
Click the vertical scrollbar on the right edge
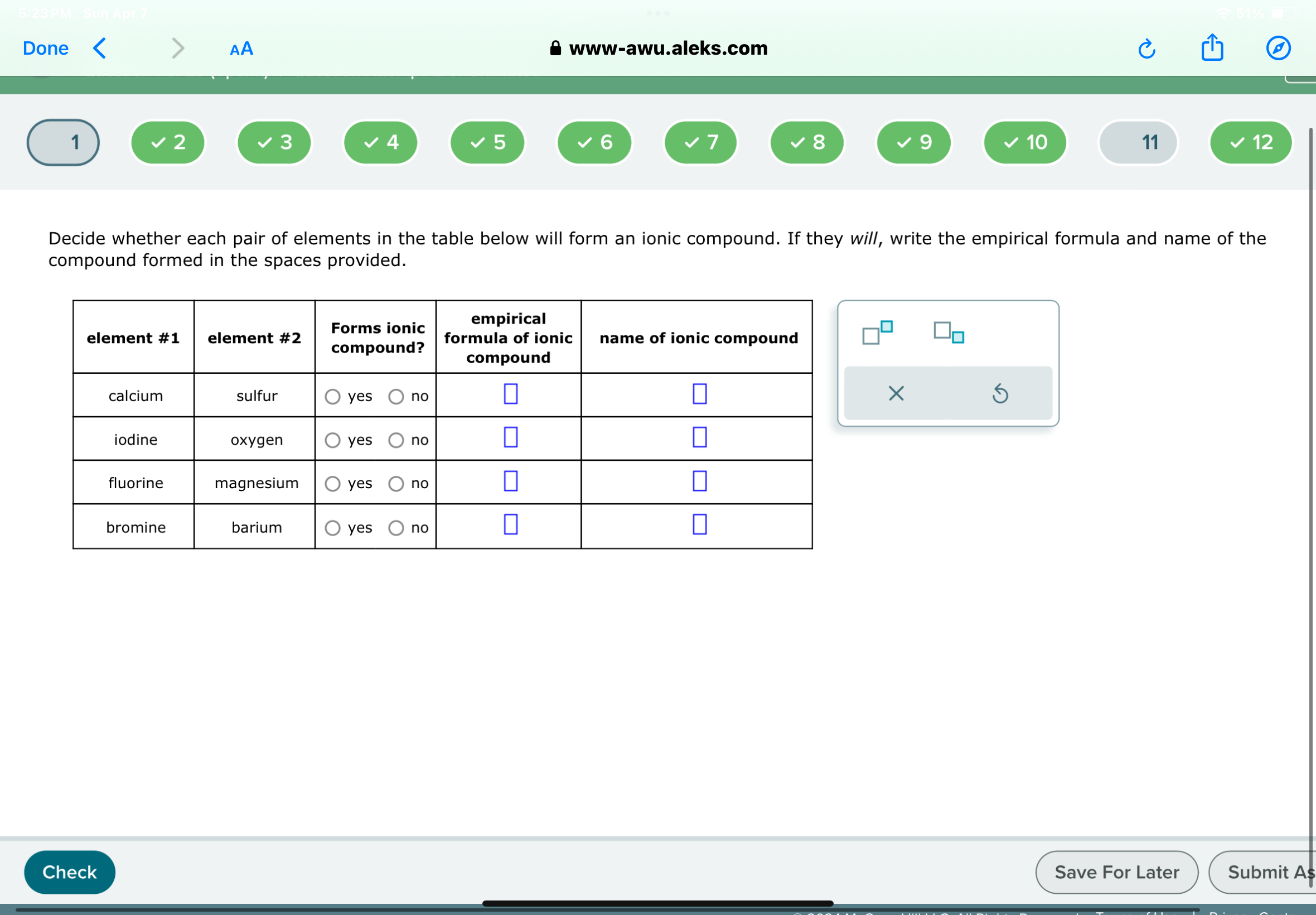(x=1312, y=401)
